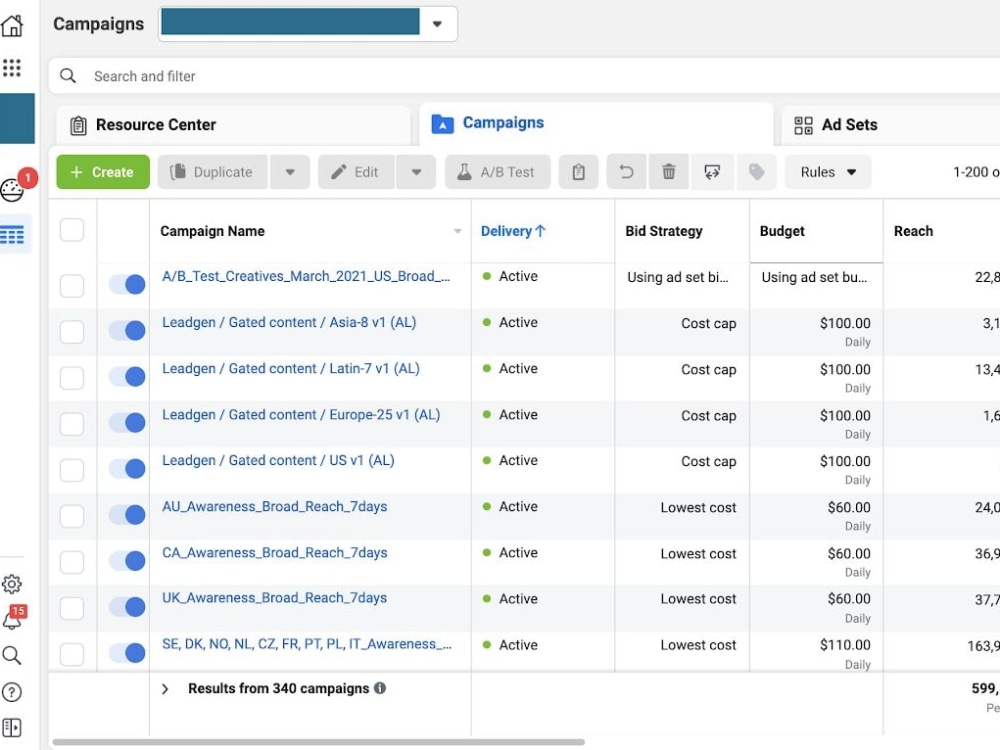Click the tag label toolbar icon
Image resolution: width=1000 pixels, height=750 pixels.
tap(756, 172)
